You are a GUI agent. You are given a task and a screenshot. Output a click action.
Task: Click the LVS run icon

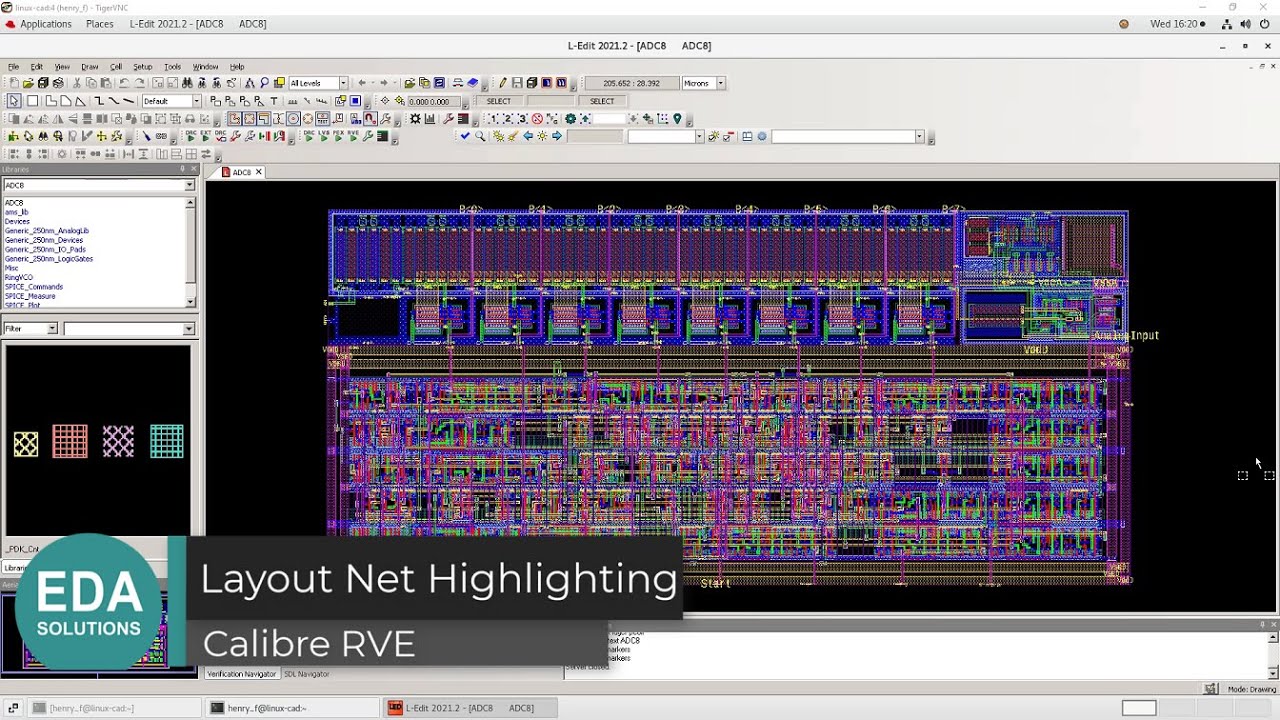[x=323, y=136]
